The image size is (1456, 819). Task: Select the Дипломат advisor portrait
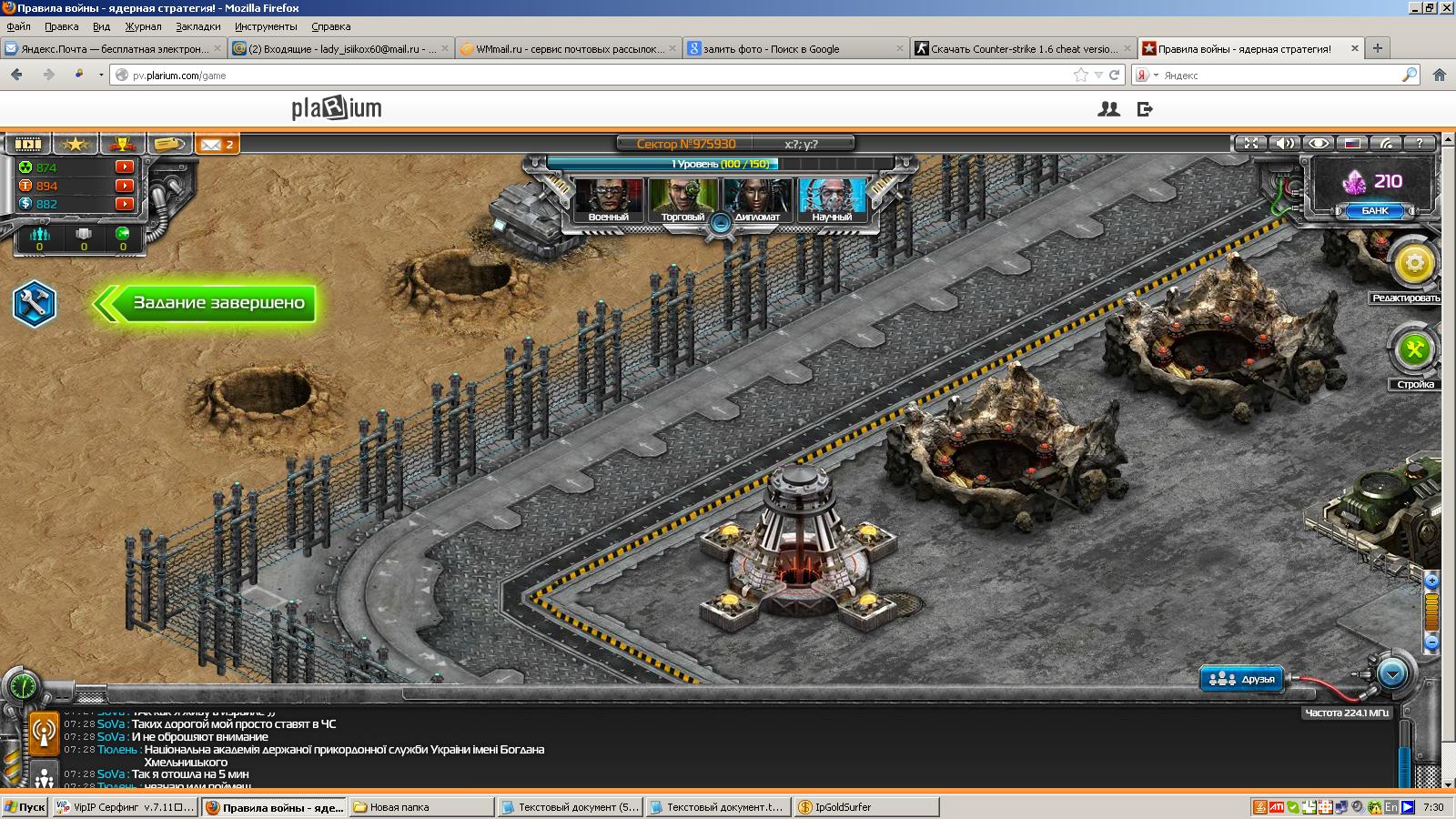point(757,200)
